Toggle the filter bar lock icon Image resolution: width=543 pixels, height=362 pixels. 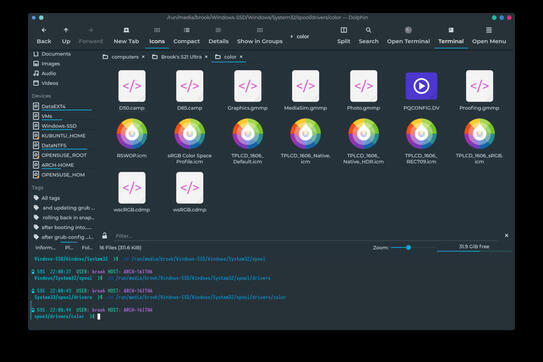click(105, 236)
